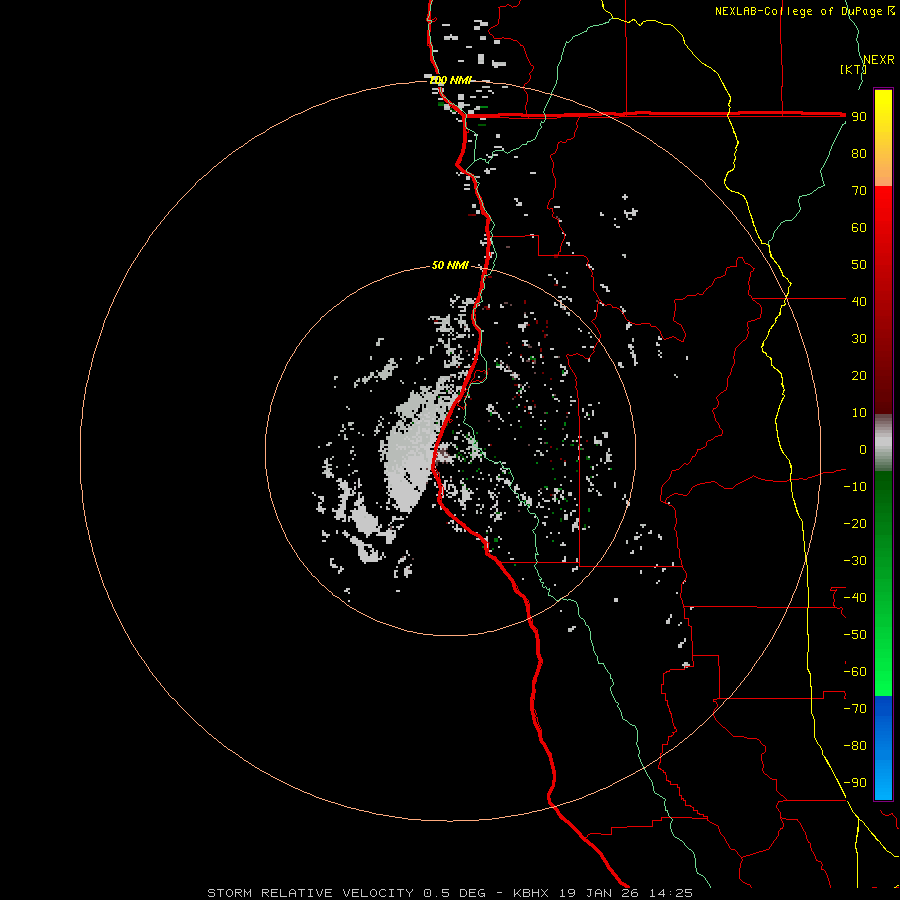Select the 60 value on velocity scale
Image resolution: width=900 pixels, height=900 pixels.
point(859,227)
